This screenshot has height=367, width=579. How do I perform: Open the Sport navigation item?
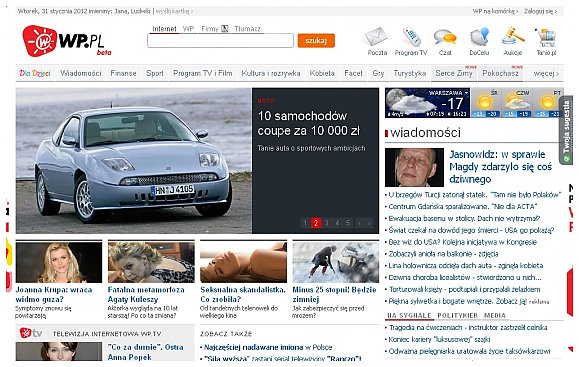tap(155, 73)
